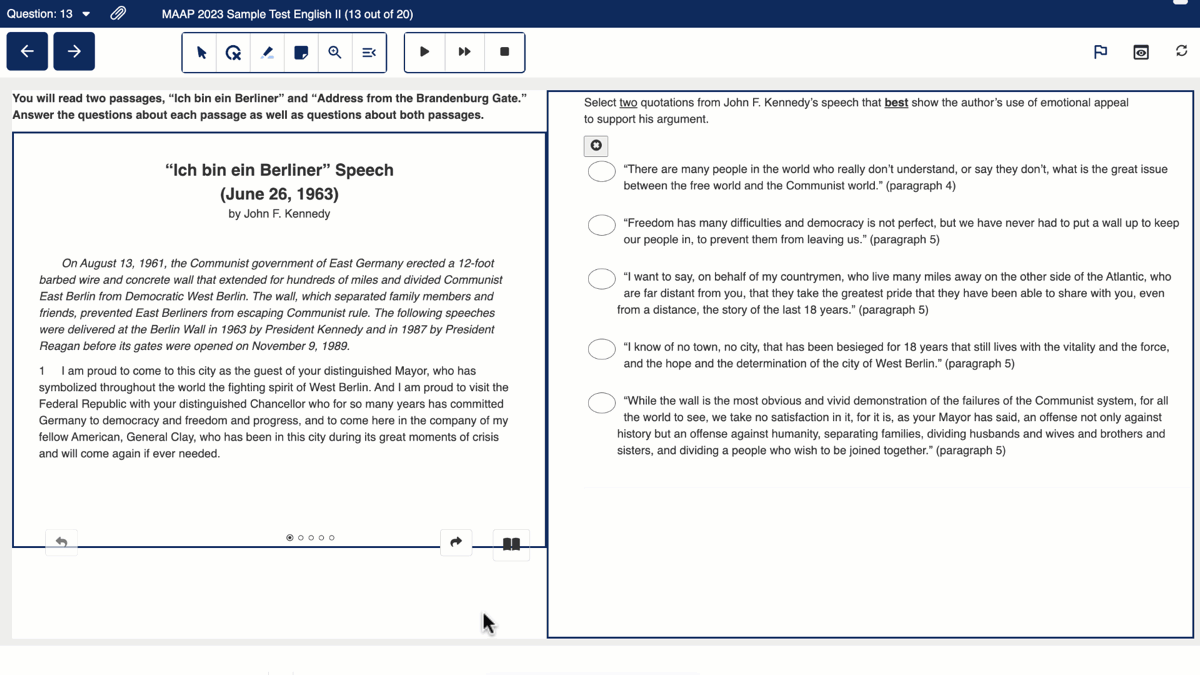1200x675 pixels.
Task: Click the fast-forward audio button
Action: coord(464,52)
